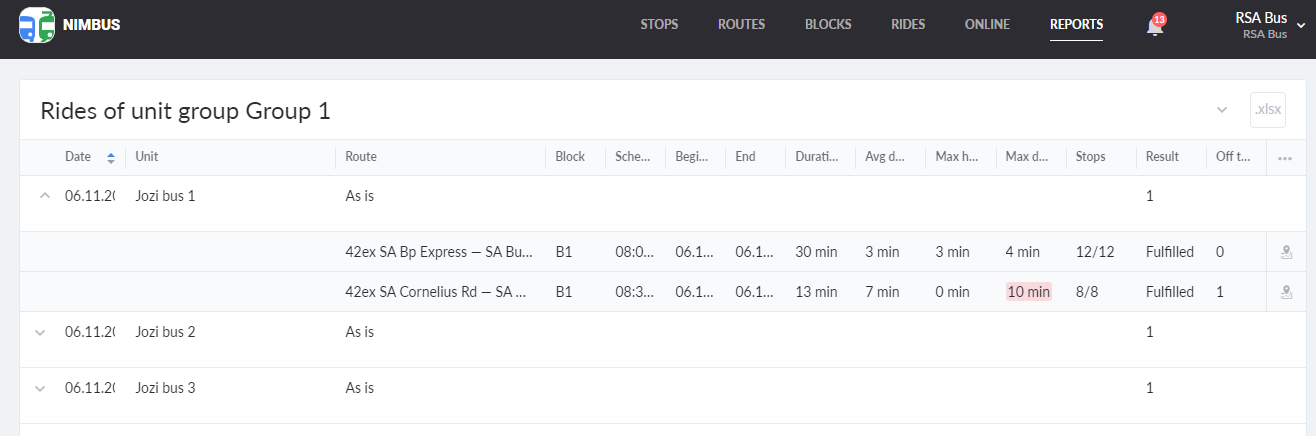Show map track for 42ex SA Cornelius Rd ride
Image resolution: width=1316 pixels, height=436 pixels.
[x=1286, y=293]
